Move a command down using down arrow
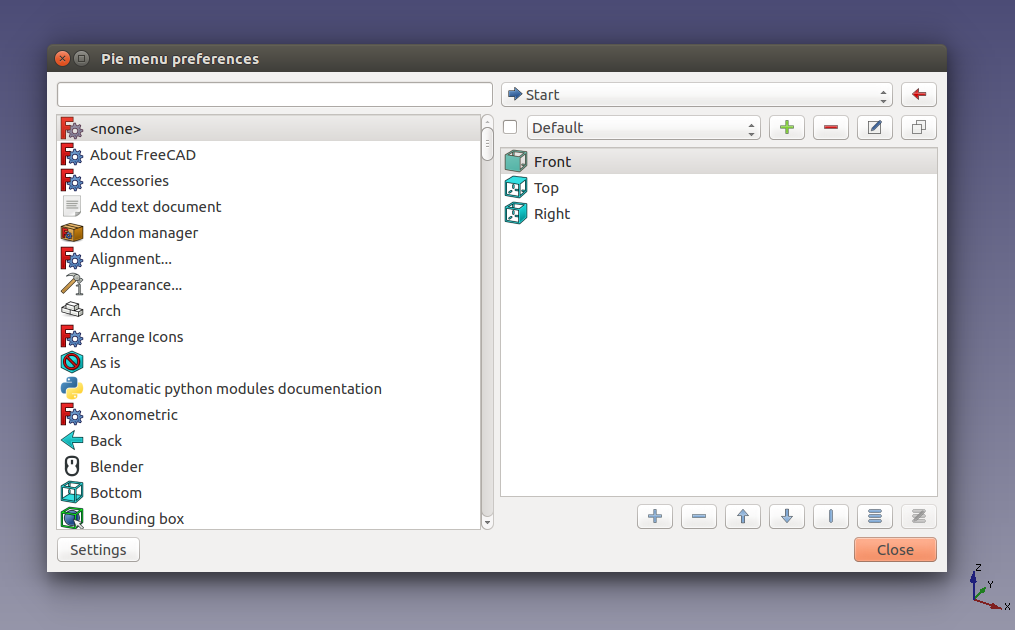Viewport: 1015px width, 630px height. (786, 516)
